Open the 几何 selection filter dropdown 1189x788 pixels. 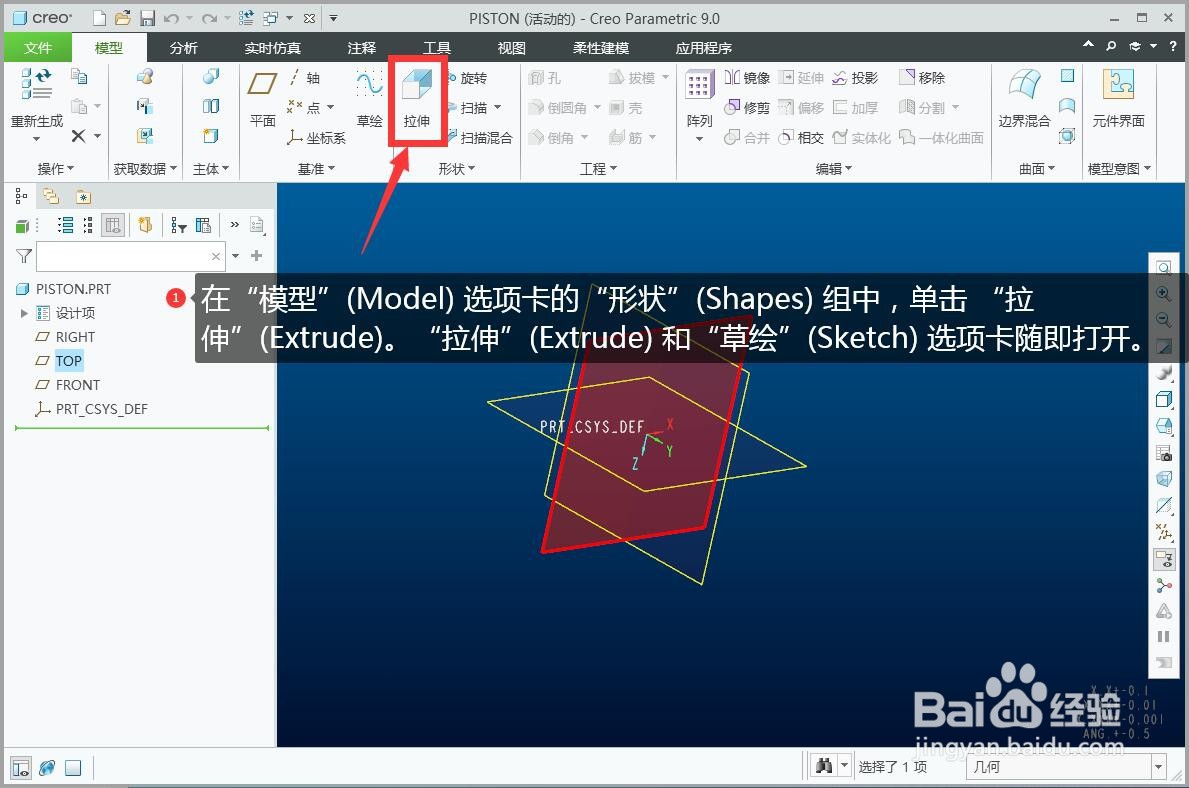[x=1158, y=767]
